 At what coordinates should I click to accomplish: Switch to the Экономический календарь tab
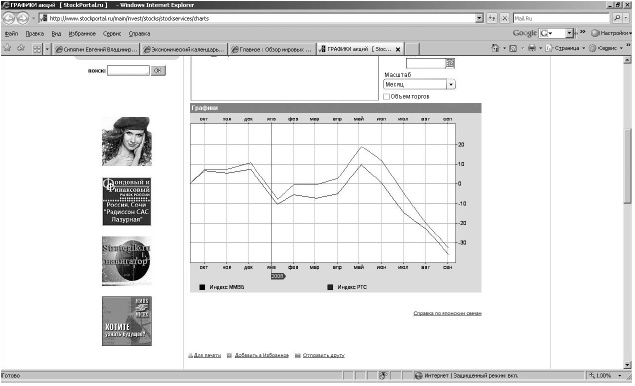pyautogui.click(x=184, y=49)
